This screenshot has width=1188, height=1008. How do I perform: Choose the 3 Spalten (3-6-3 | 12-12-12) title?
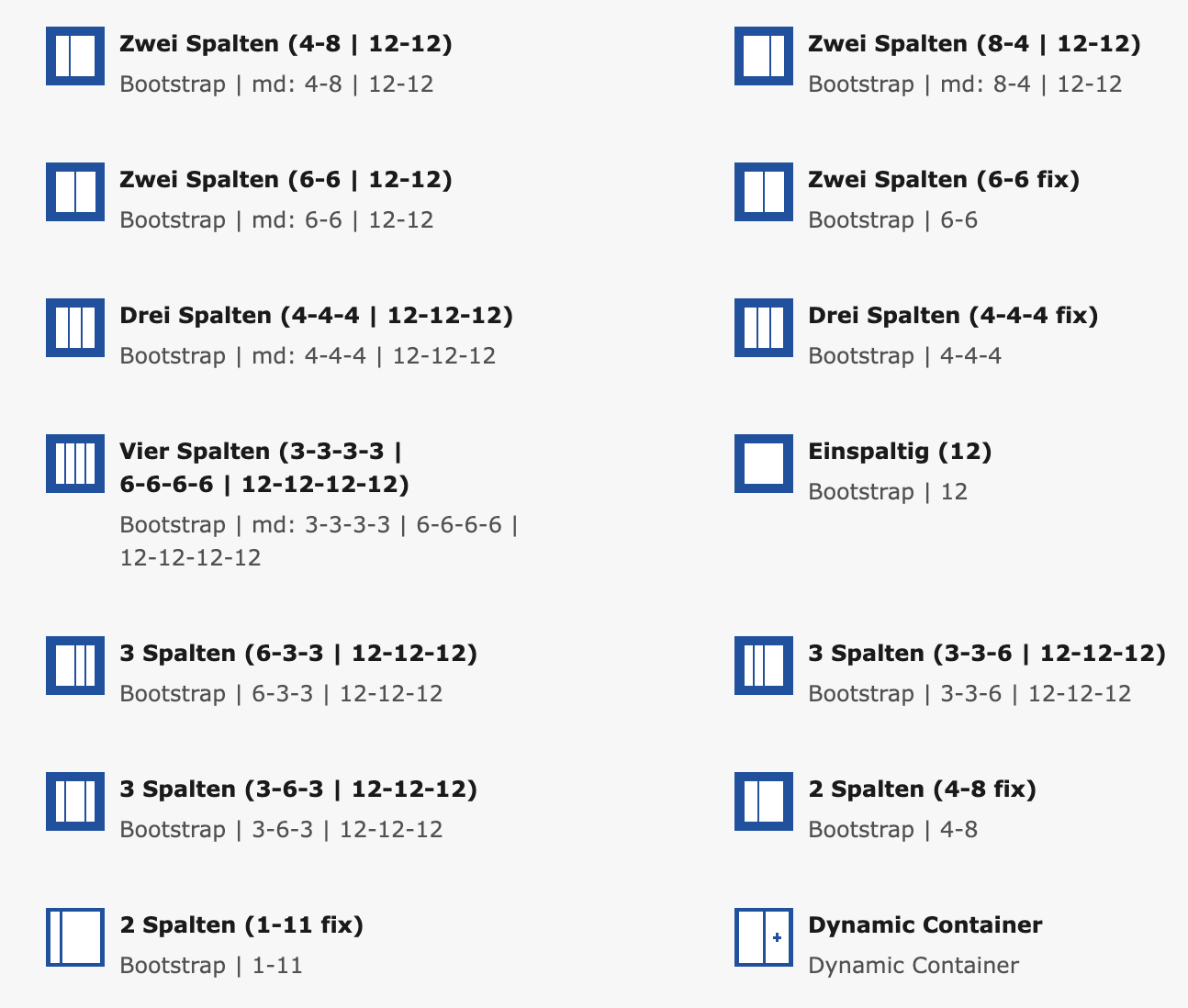[298, 790]
